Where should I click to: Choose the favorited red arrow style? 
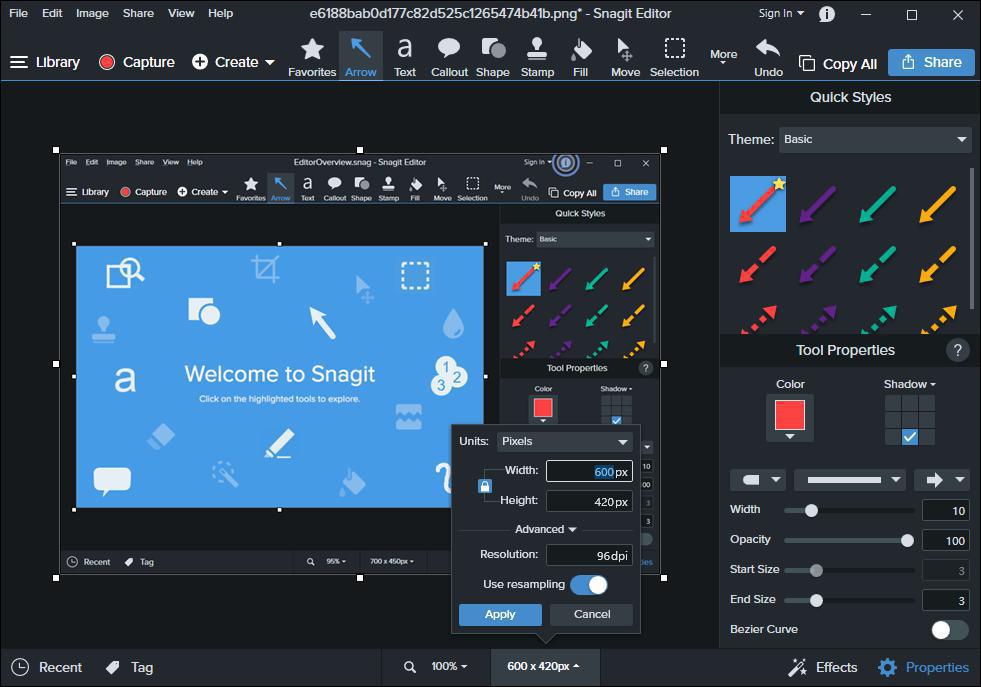758,204
